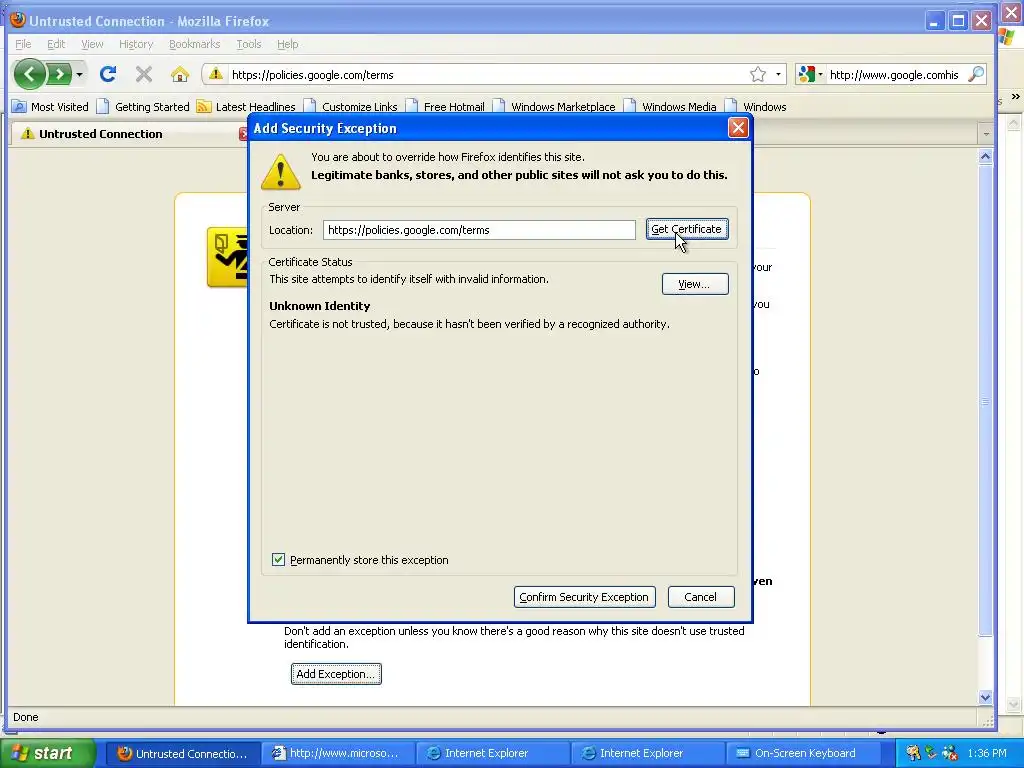Click Confirm Security Exception
The width and height of the screenshot is (1024, 768).
(584, 597)
